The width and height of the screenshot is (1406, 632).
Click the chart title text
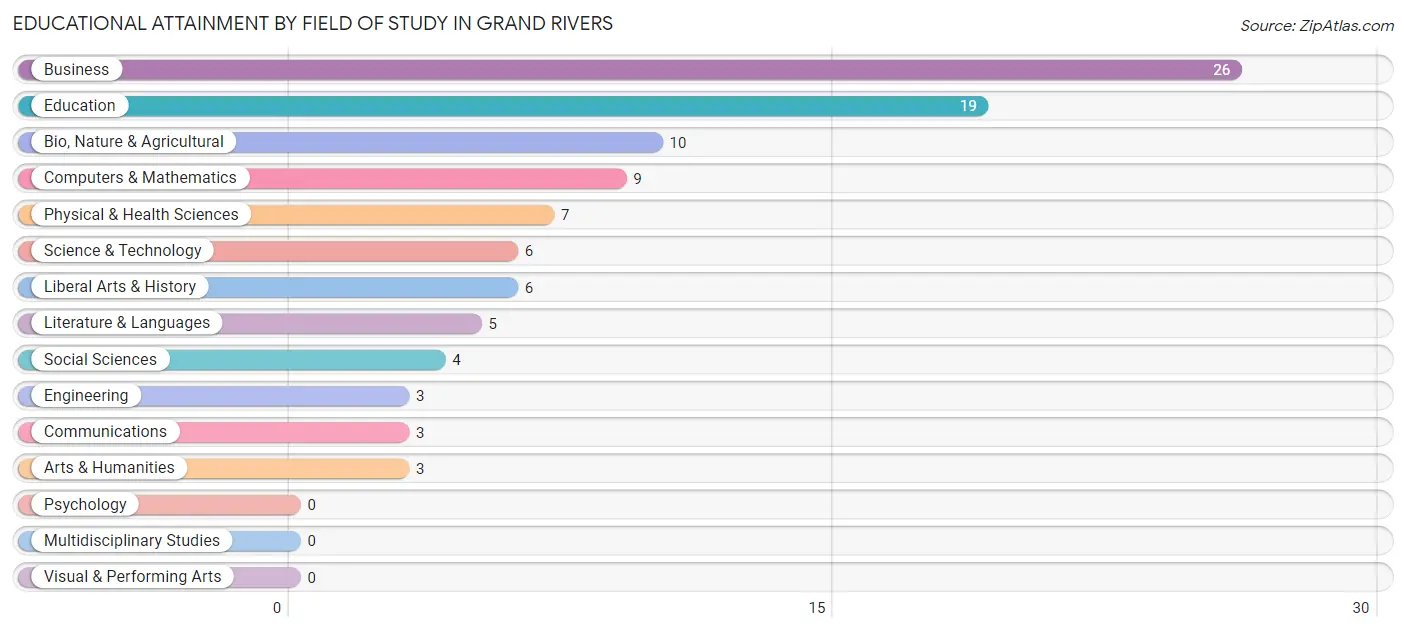tap(313, 23)
